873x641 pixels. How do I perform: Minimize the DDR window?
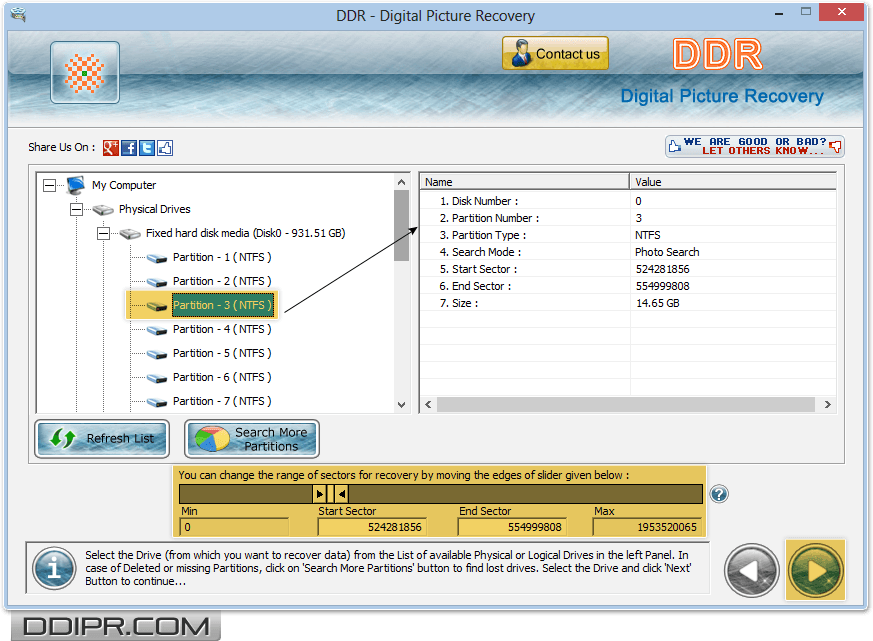tap(779, 12)
